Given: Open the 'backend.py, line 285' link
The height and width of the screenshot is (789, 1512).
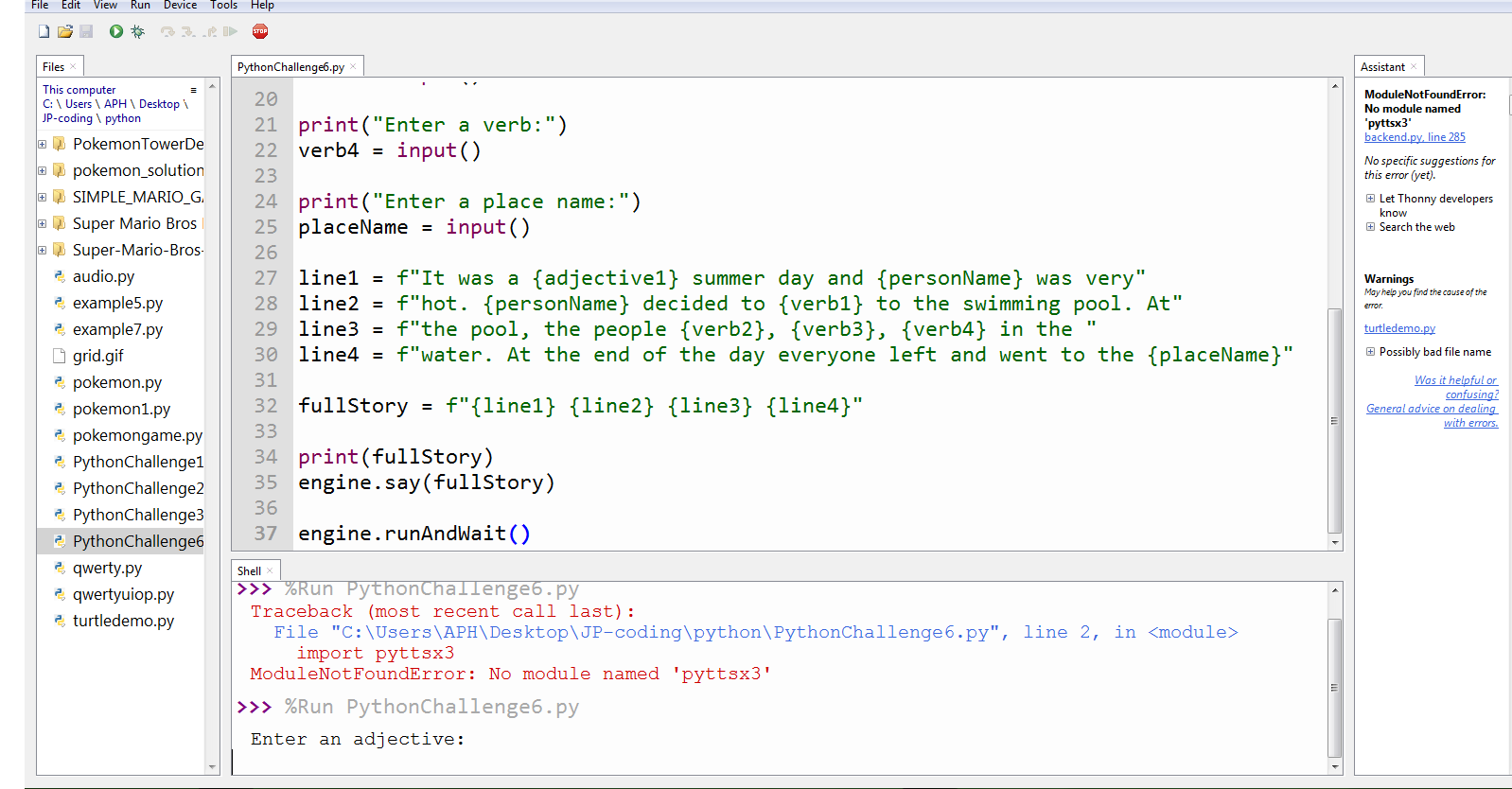Looking at the screenshot, I should [x=1415, y=137].
